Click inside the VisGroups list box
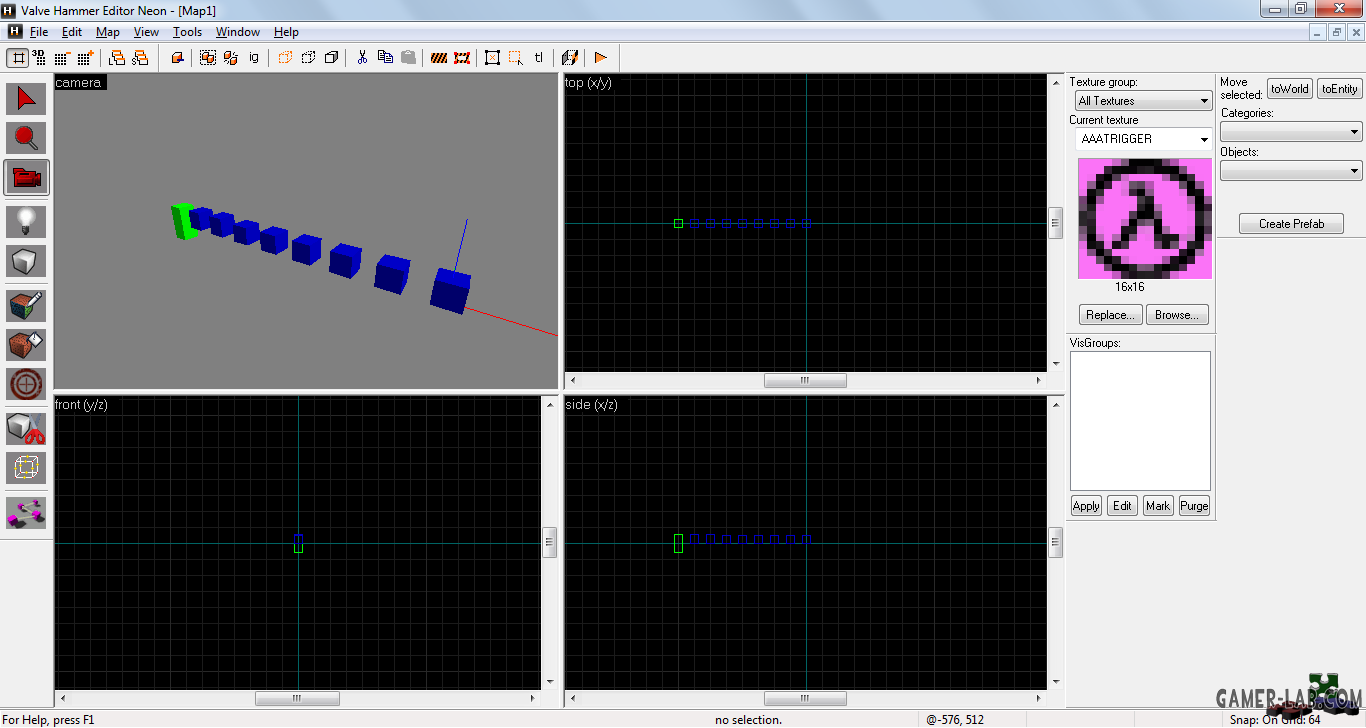Viewport: 1366px width, 728px height. (x=1140, y=421)
